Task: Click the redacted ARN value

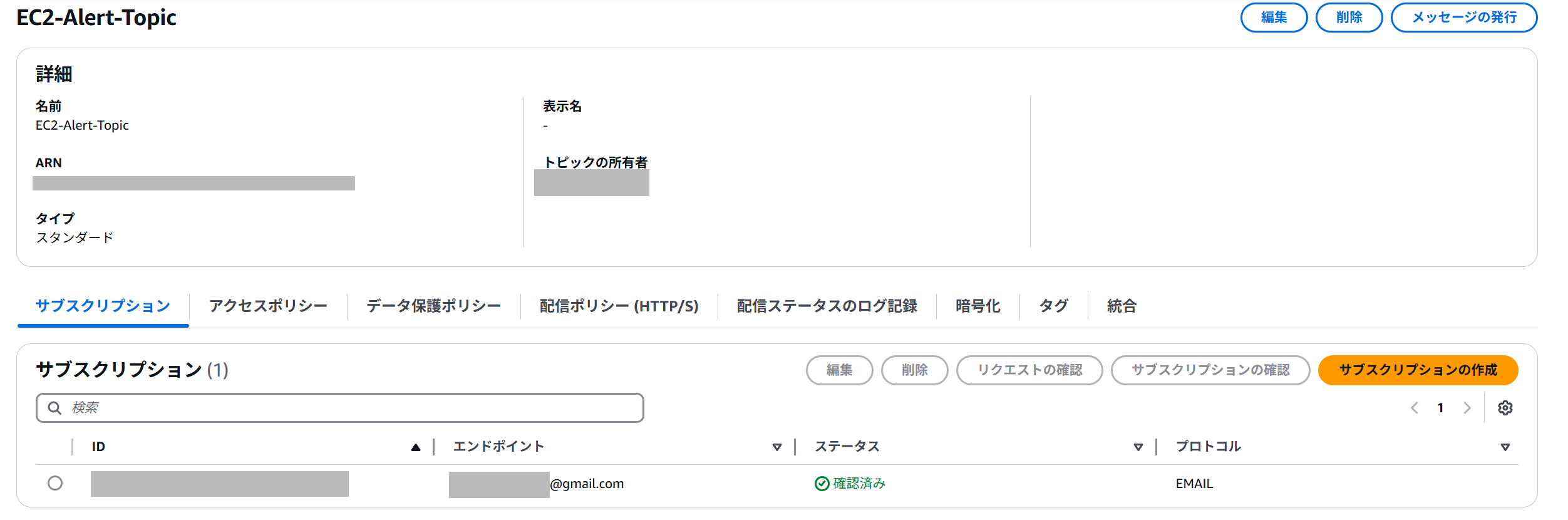Action: coord(193,183)
